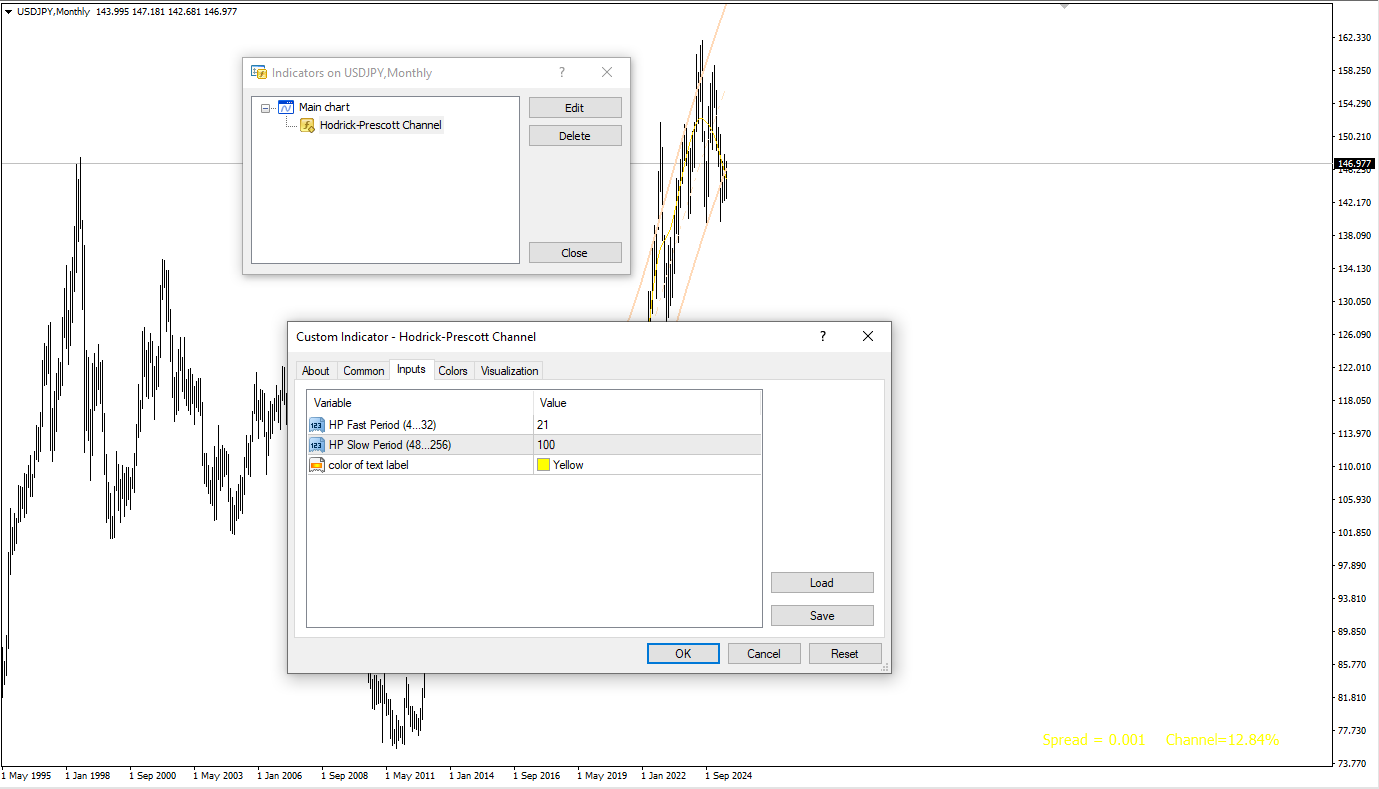
Task: Open the Colors tab
Action: [x=453, y=371]
